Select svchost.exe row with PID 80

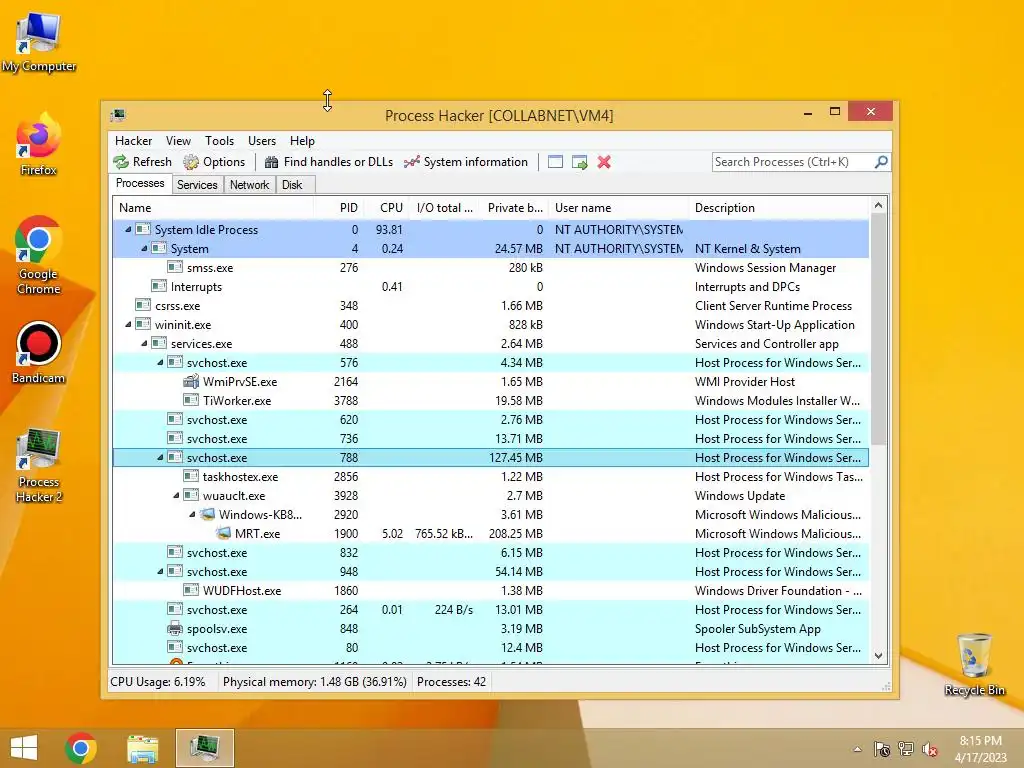point(490,648)
